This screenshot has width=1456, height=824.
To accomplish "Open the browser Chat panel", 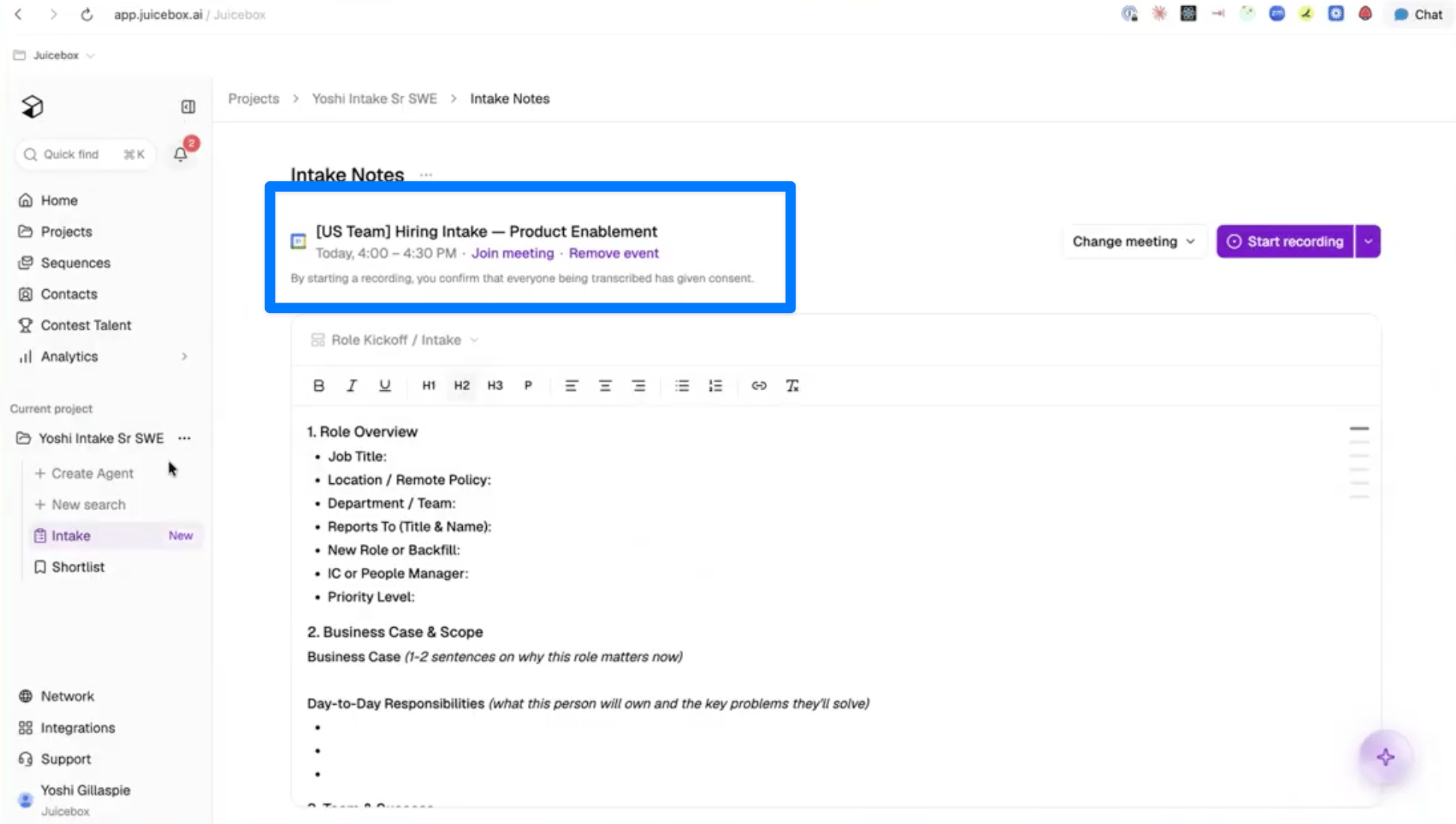I will pyautogui.click(x=1419, y=14).
